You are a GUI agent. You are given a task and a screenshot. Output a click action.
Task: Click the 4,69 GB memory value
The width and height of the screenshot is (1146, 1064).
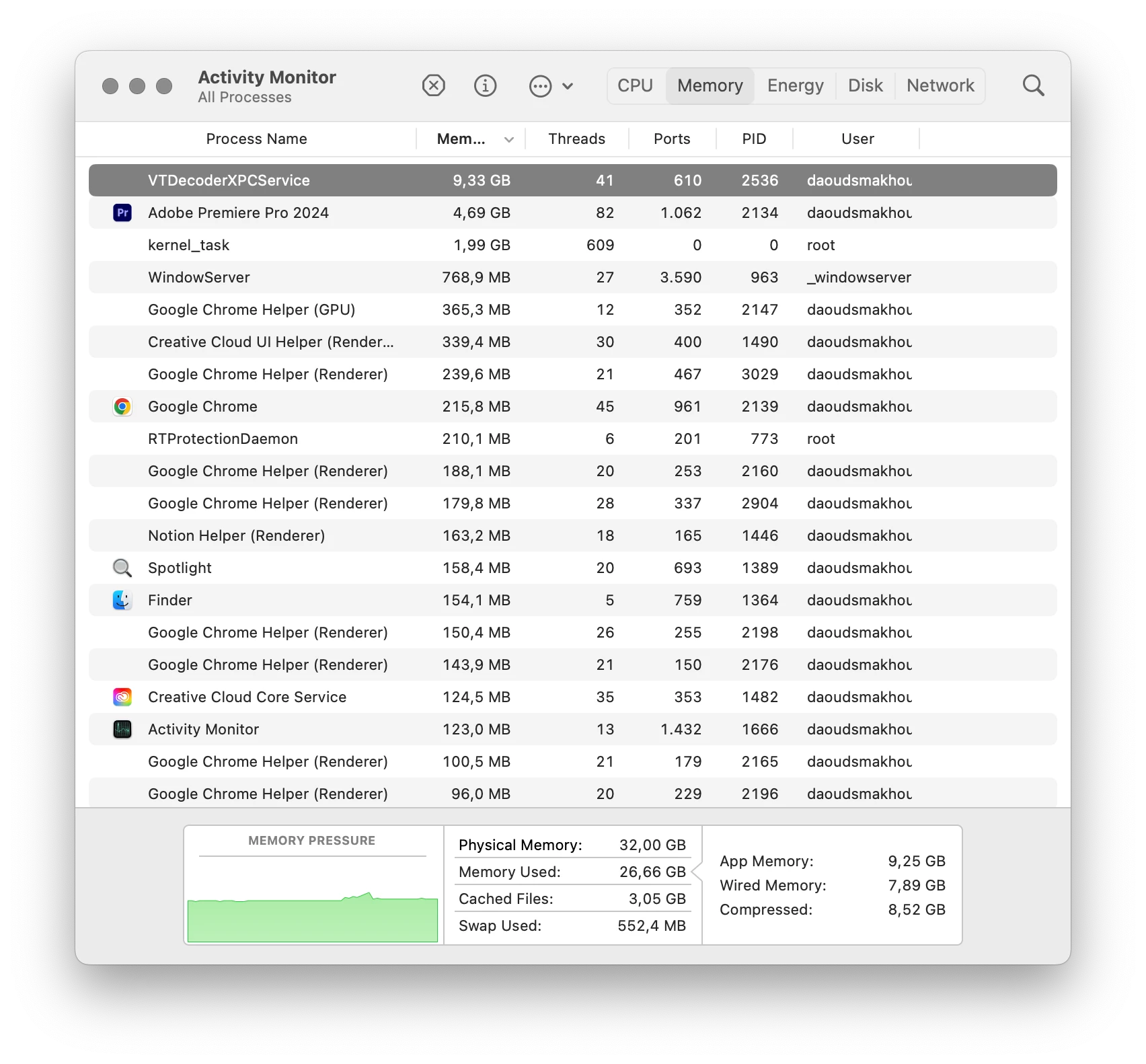click(x=482, y=213)
